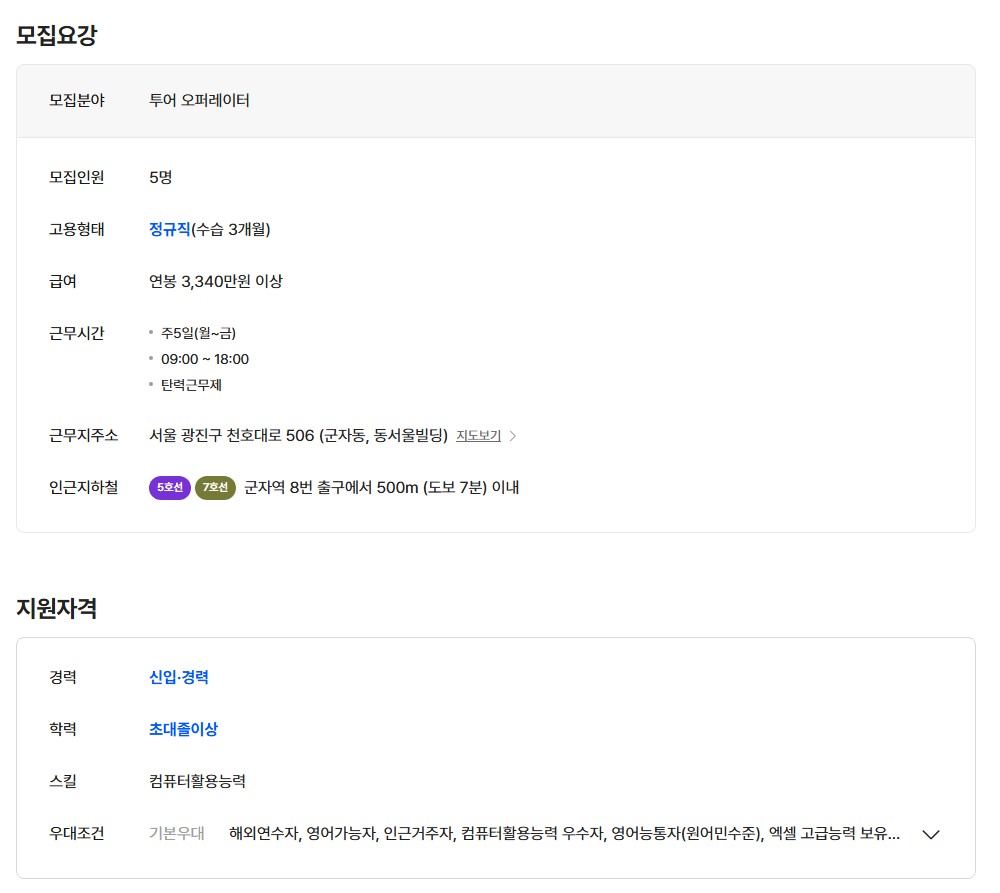The height and width of the screenshot is (893, 1000).
Task: Click the purple 5호선 subway badge
Action: point(169,488)
